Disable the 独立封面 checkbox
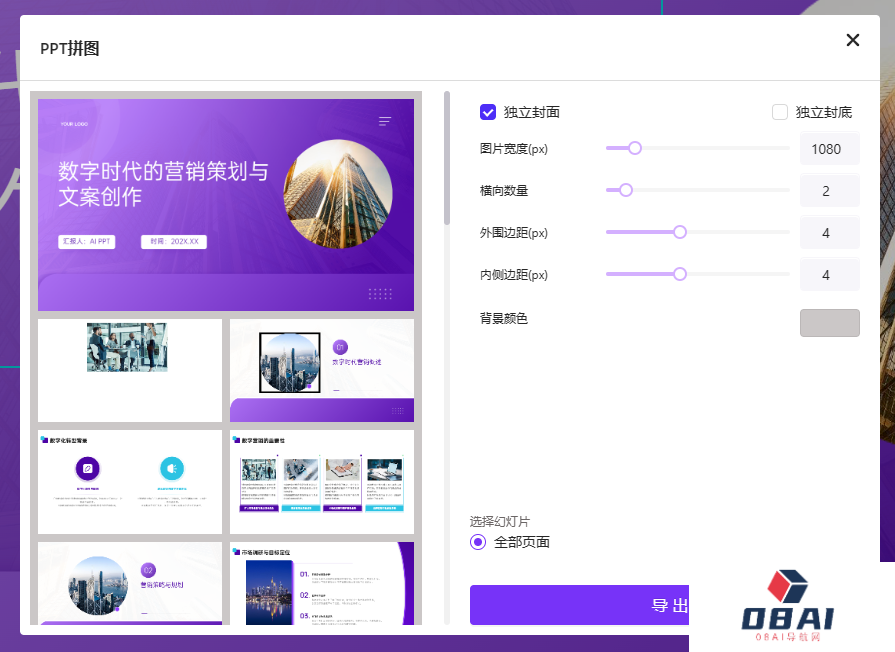The image size is (895, 652). [x=489, y=112]
